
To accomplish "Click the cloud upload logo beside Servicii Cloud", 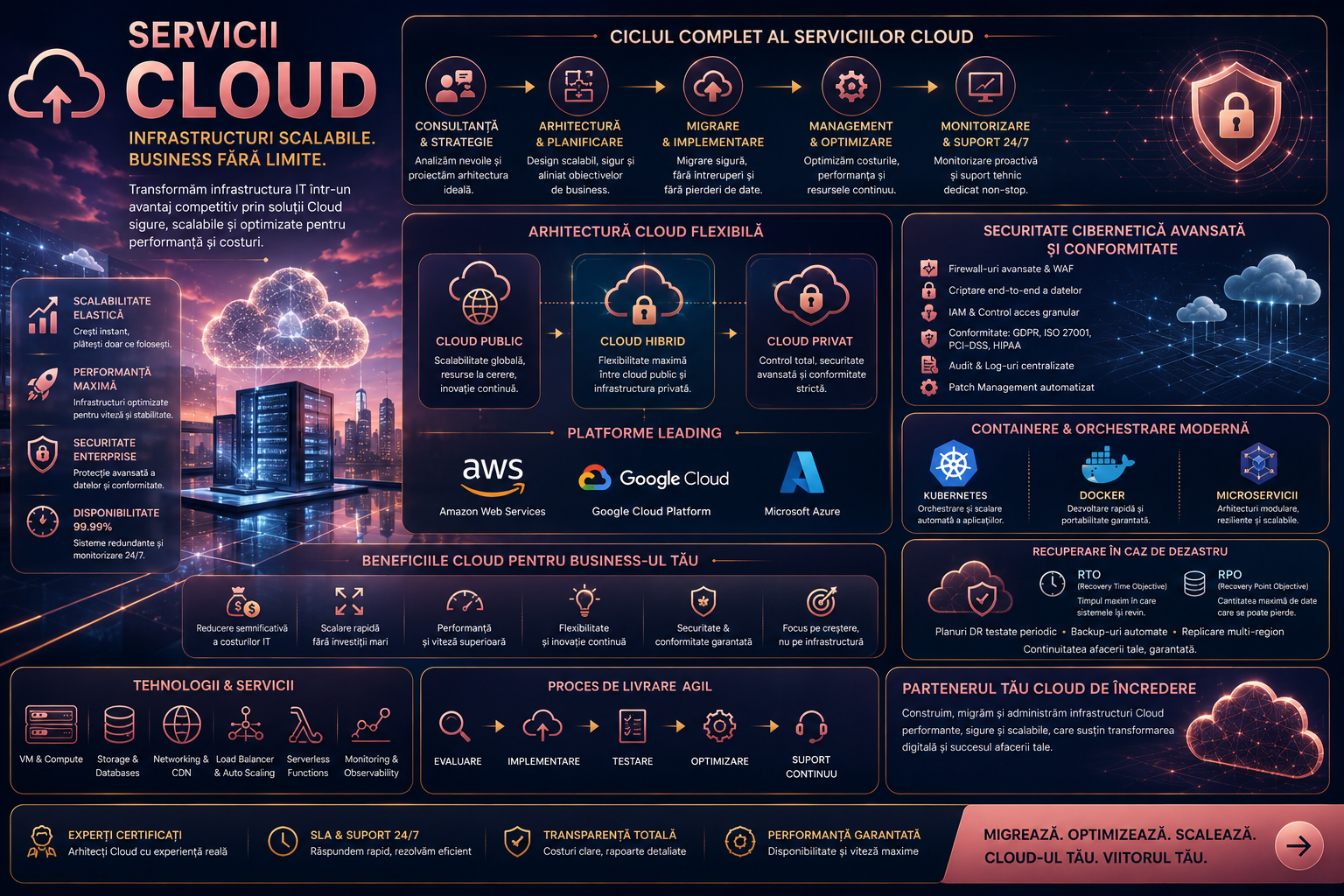I will pos(57,86).
